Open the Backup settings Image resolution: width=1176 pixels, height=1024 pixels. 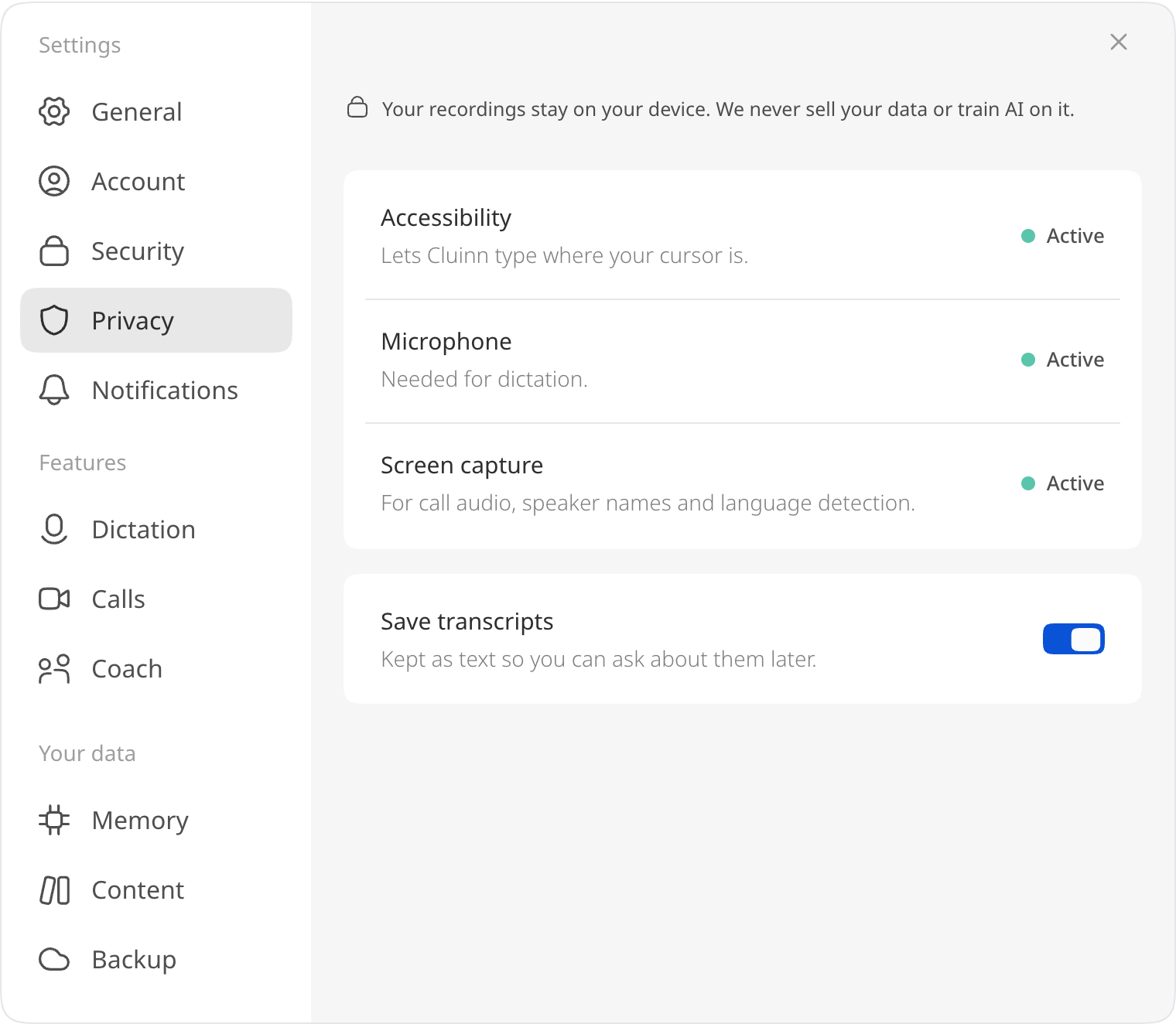(156, 960)
